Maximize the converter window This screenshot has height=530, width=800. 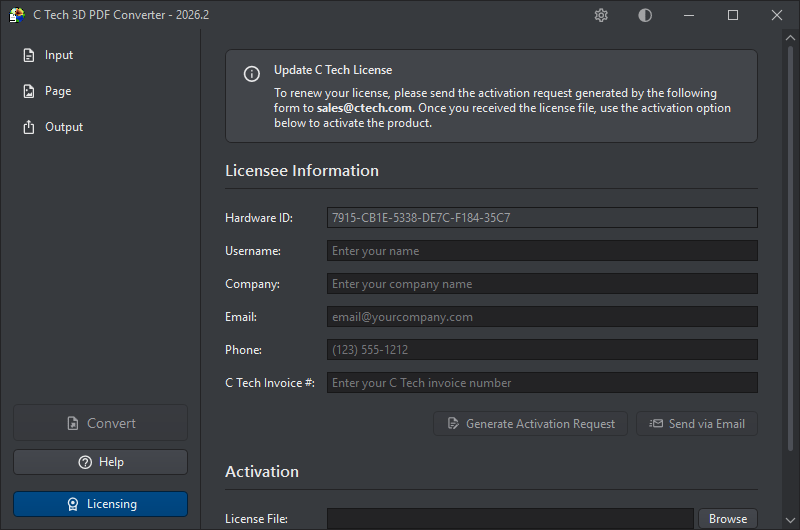point(733,15)
